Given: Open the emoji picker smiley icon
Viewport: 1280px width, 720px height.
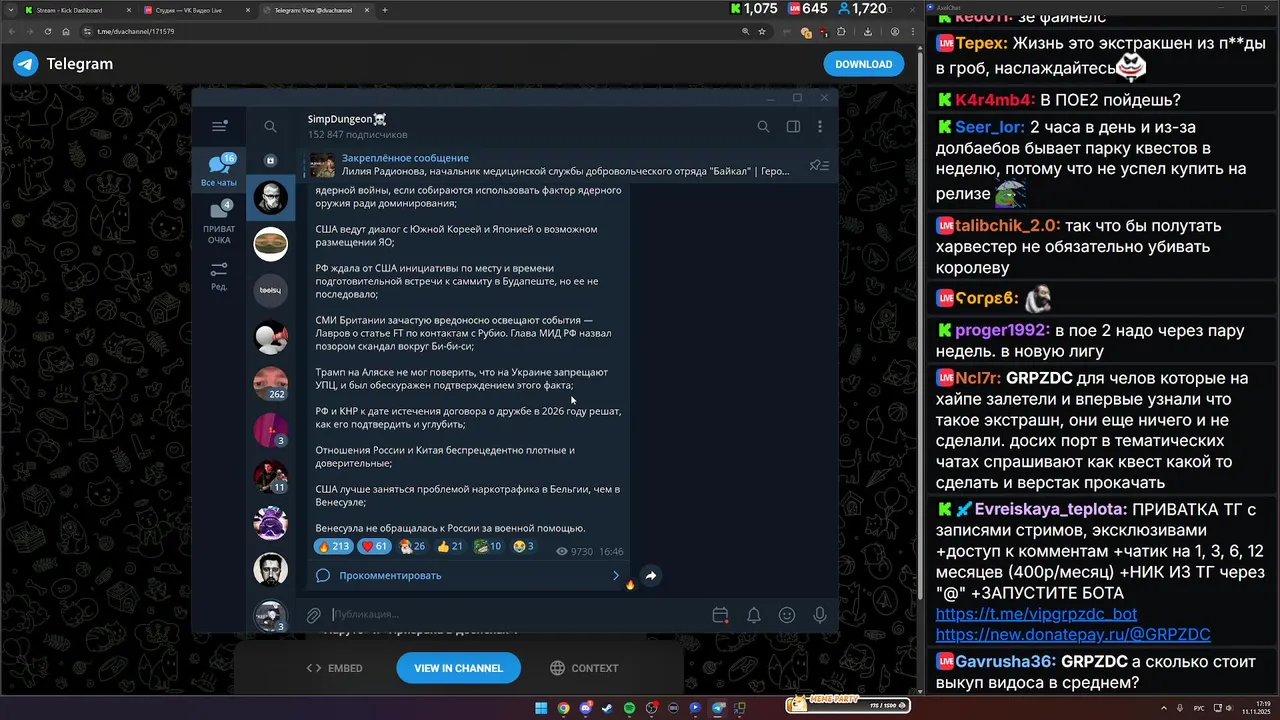Looking at the screenshot, I should [787, 615].
